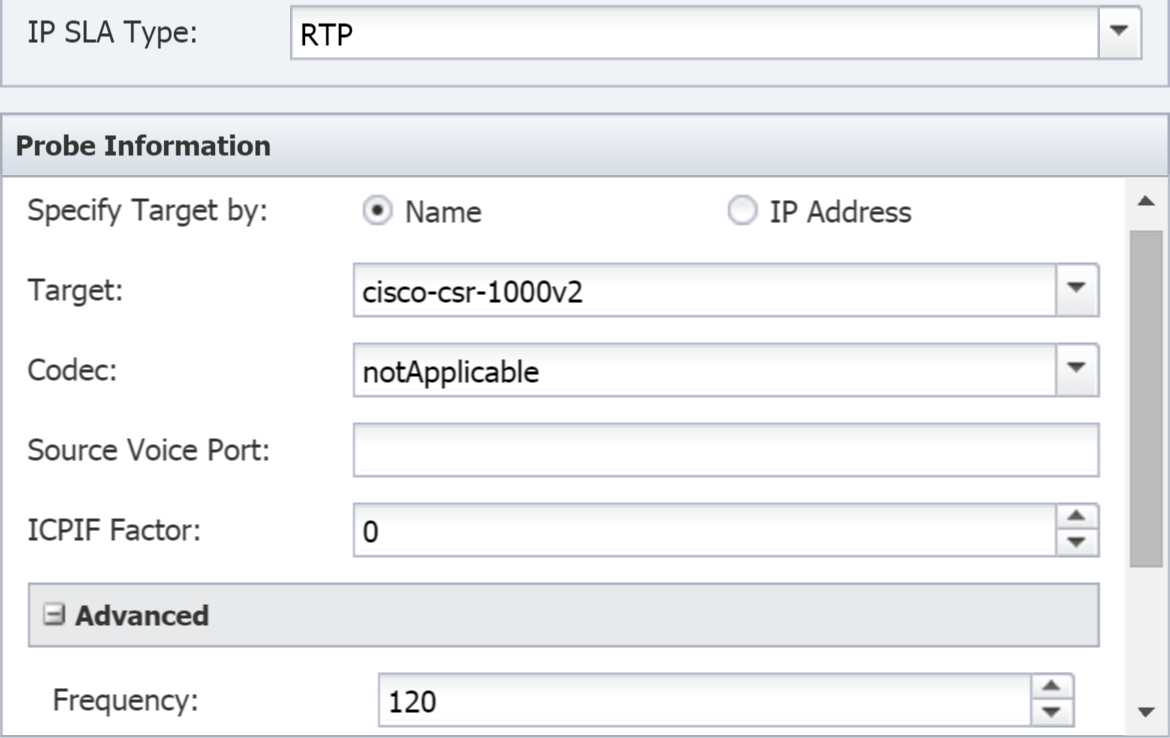The image size is (1170, 738).
Task: Open the IP SLA Type dropdown arrow
Action: coord(1119,32)
